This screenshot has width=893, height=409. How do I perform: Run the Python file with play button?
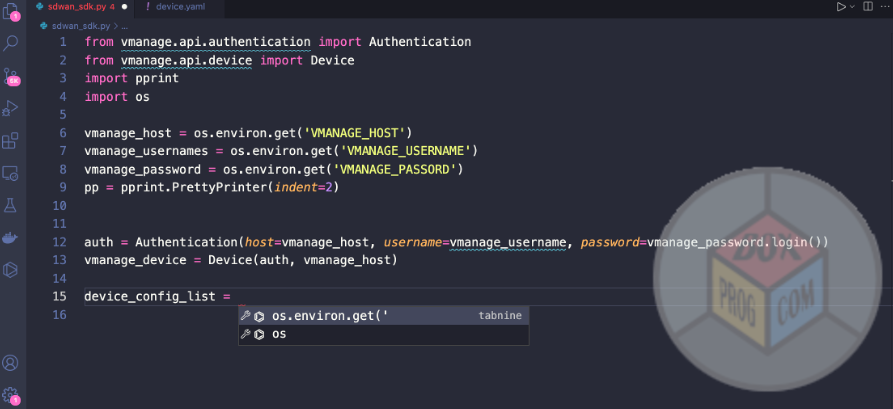(x=841, y=7)
